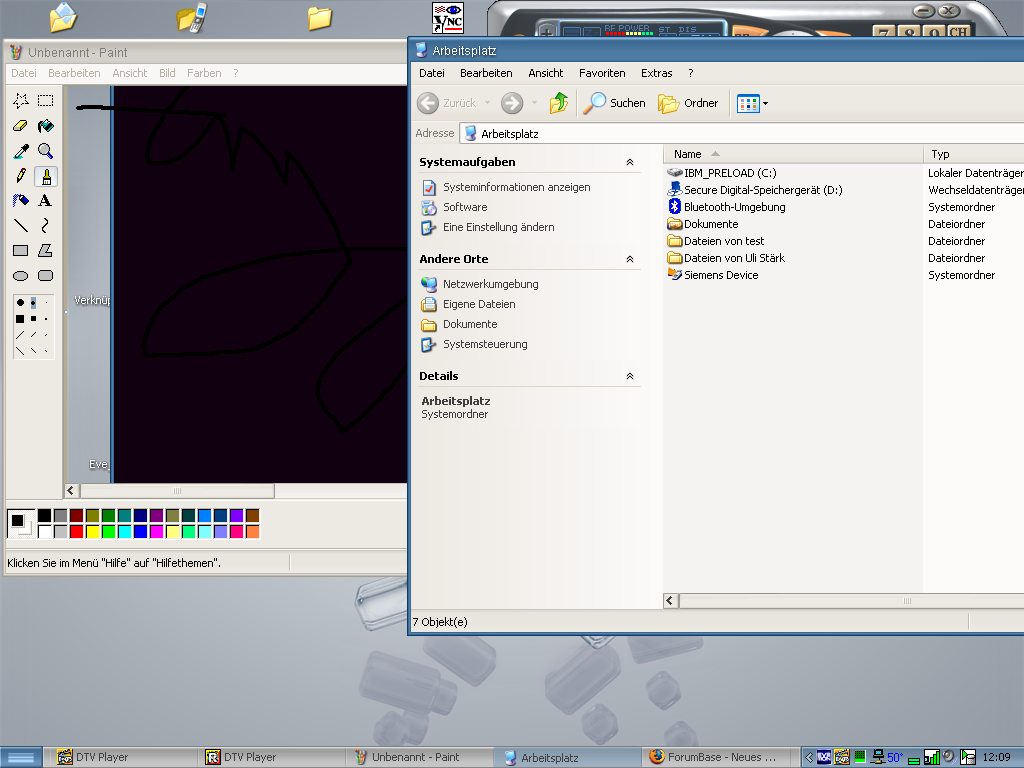Image resolution: width=1024 pixels, height=768 pixels.
Task: Click the Start button on taskbar
Action: pos(21,758)
